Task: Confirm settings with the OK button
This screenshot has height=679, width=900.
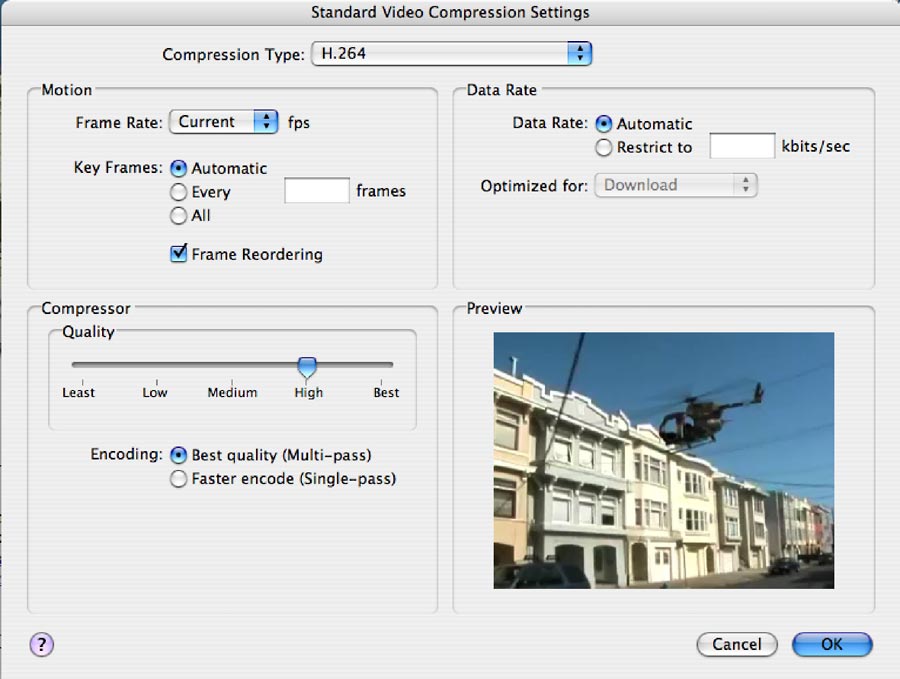Action: point(831,645)
